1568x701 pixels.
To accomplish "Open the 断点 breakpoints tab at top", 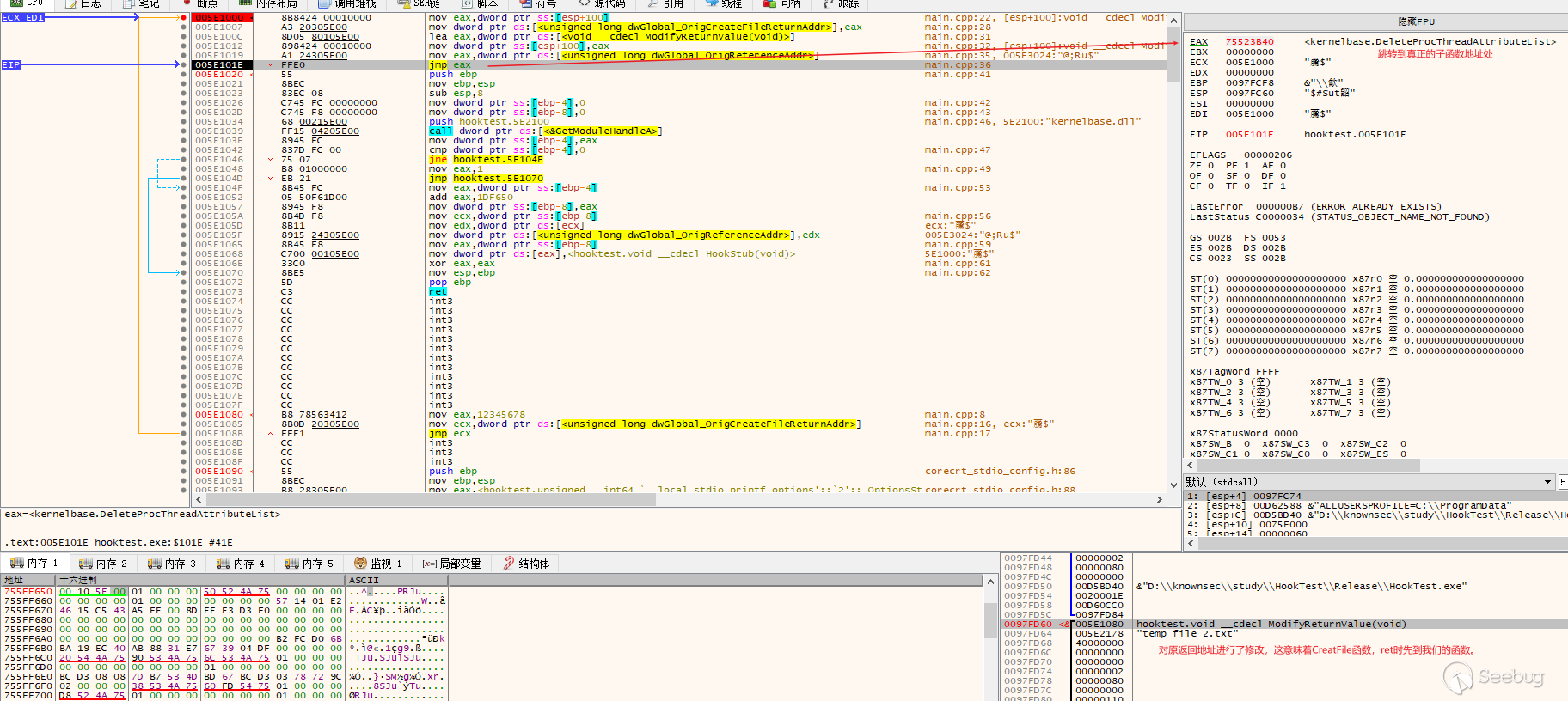I will click(200, 4).
